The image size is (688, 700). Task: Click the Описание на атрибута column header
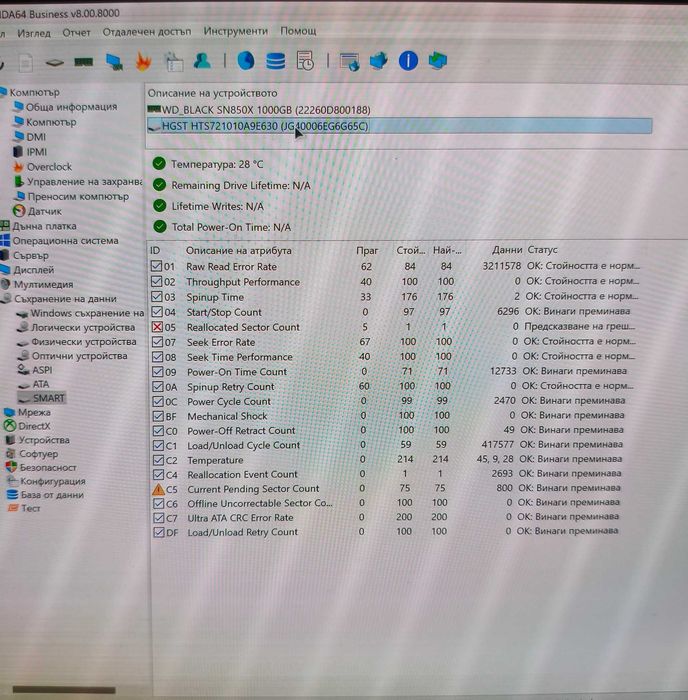tap(238, 250)
